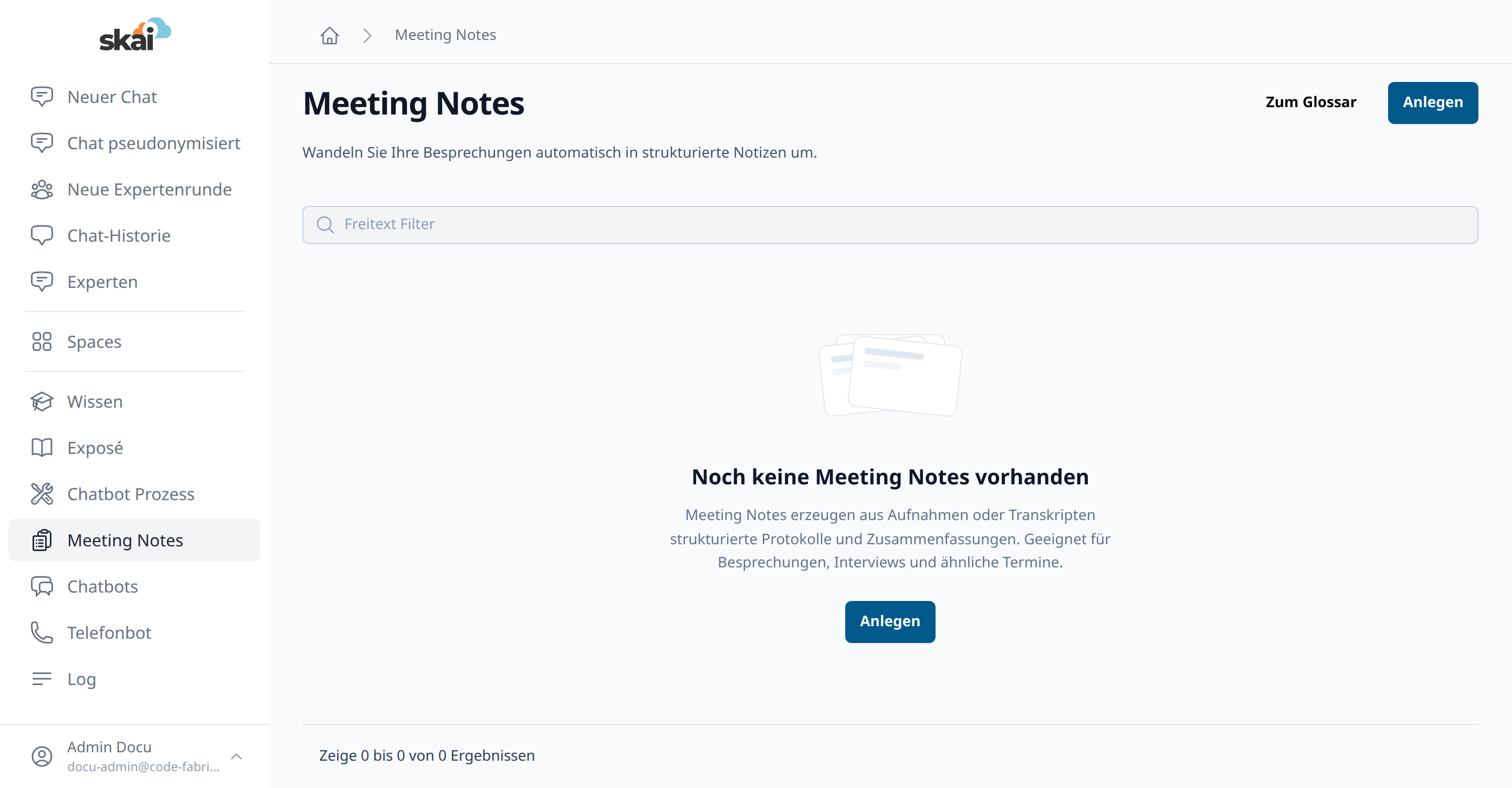Select the Telefonbot menu entry
Viewport: 1512px width, 788px height.
click(134, 633)
